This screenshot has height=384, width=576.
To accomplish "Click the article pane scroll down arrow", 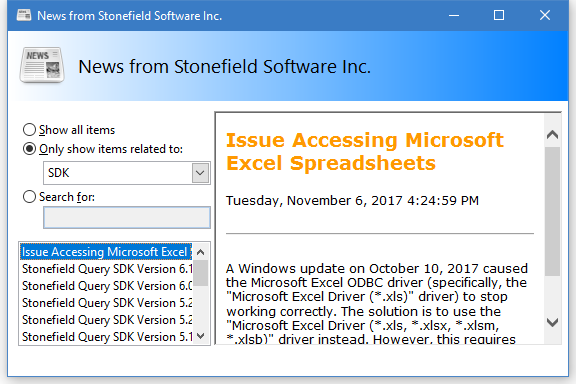I will pyautogui.click(x=552, y=323).
